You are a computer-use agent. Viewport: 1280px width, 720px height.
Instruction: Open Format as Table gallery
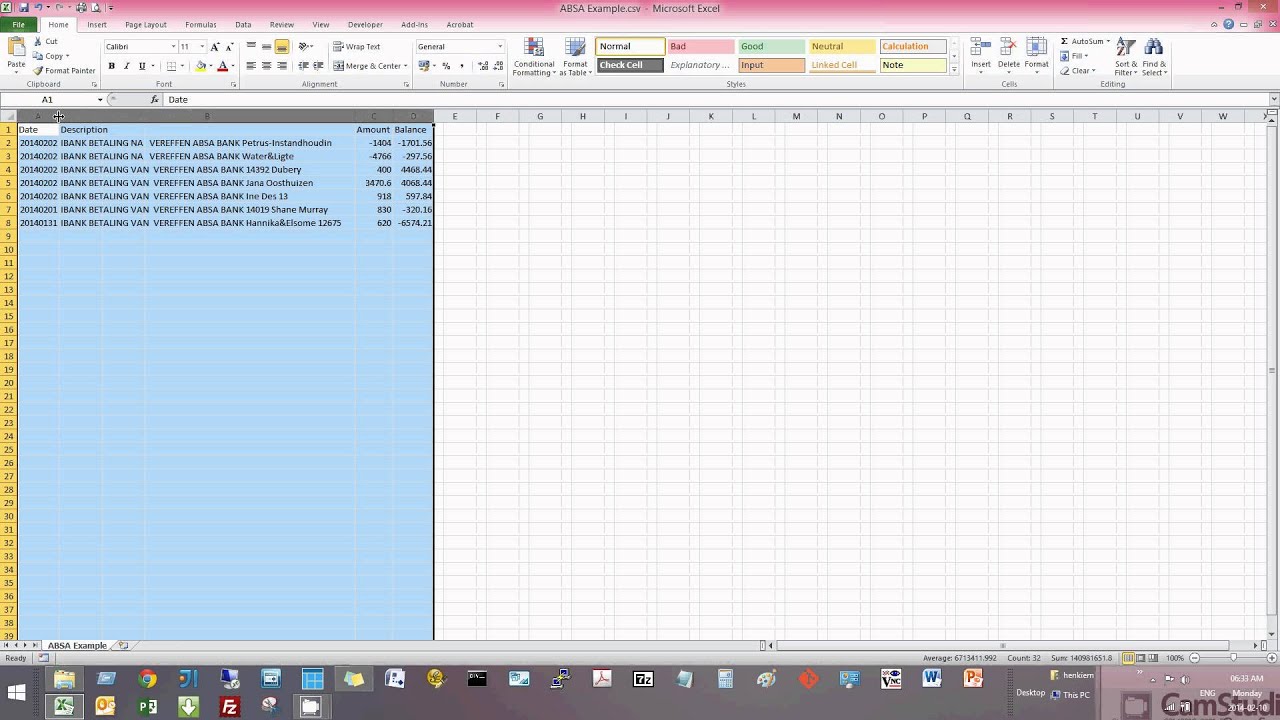click(x=574, y=57)
